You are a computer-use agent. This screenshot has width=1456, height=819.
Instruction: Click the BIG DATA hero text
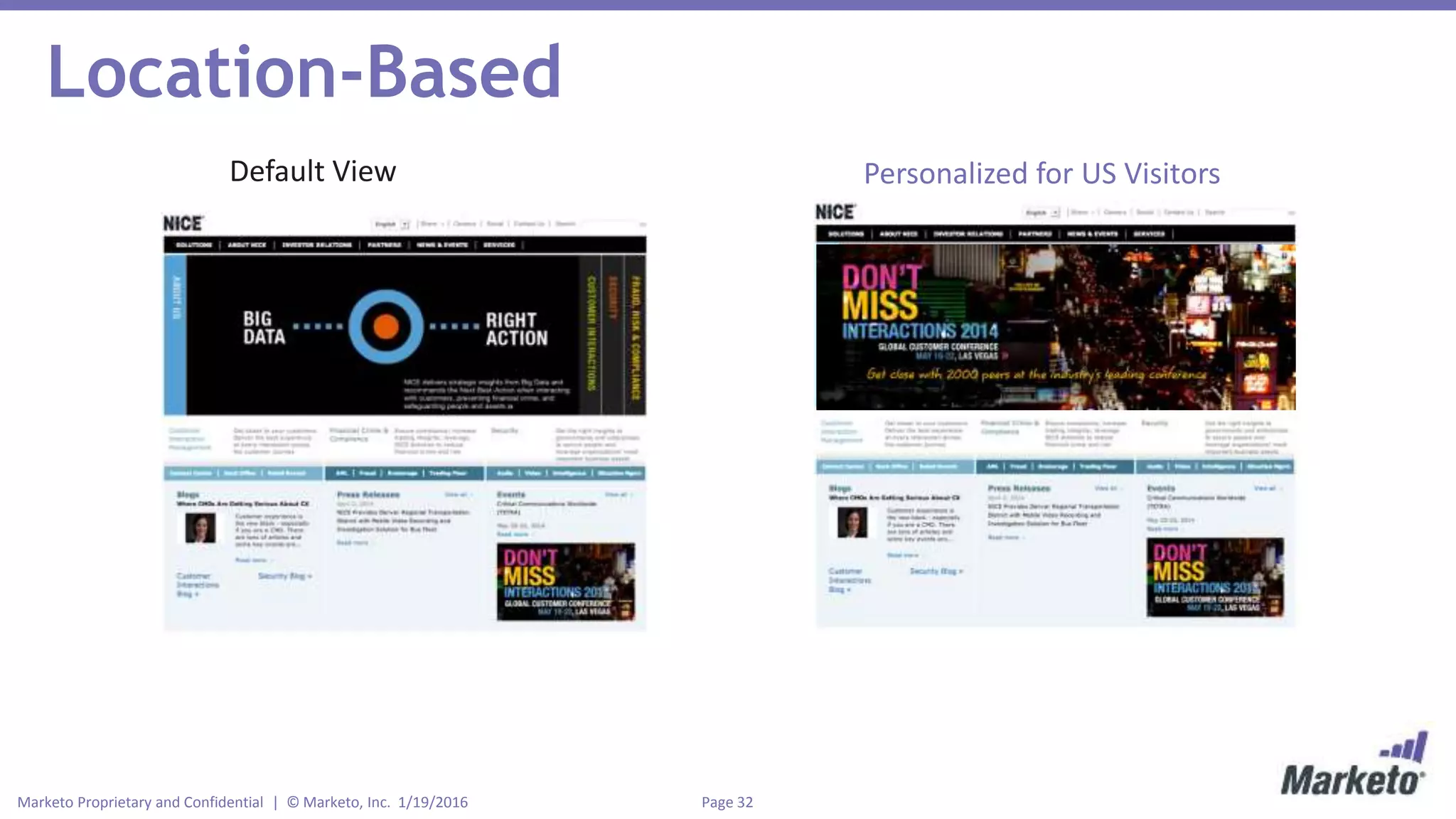point(264,328)
